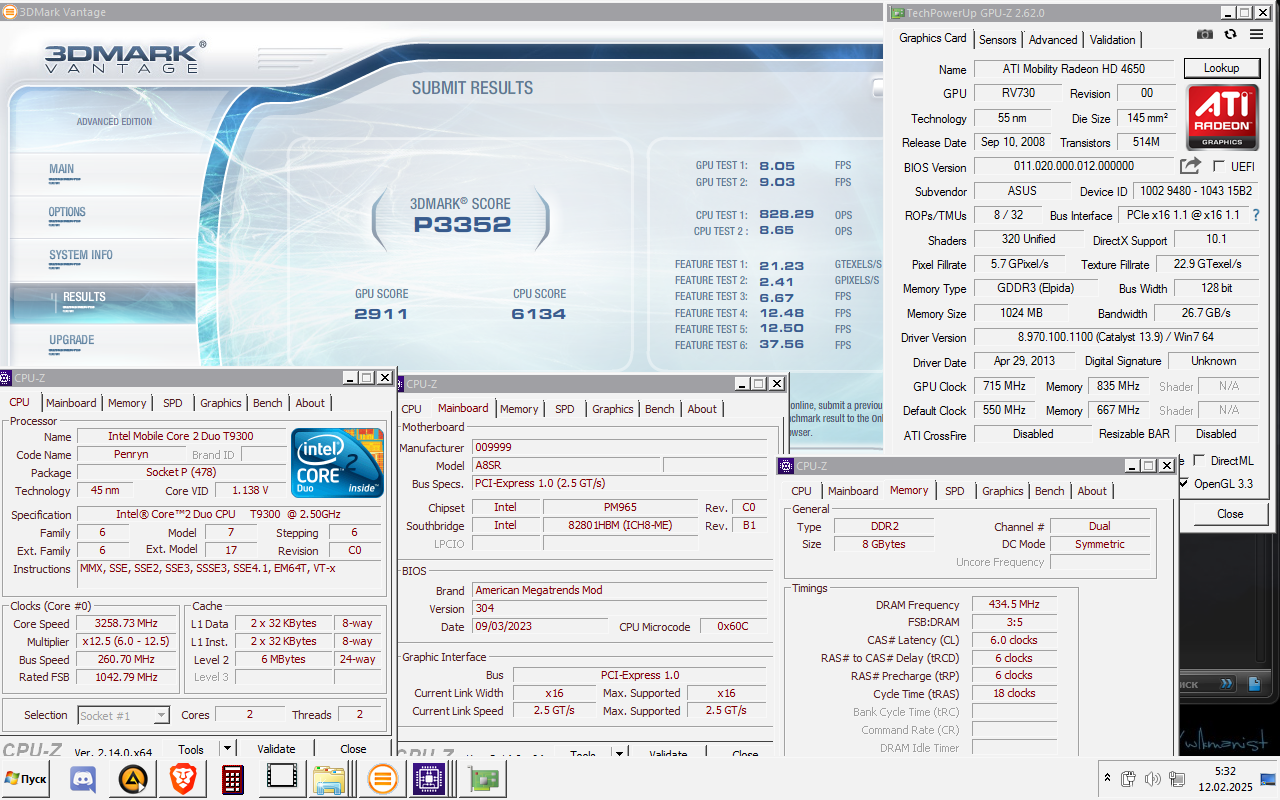Click the Driver Version field in GPU-Z
Screen dimensions: 1280x800
1115,338
